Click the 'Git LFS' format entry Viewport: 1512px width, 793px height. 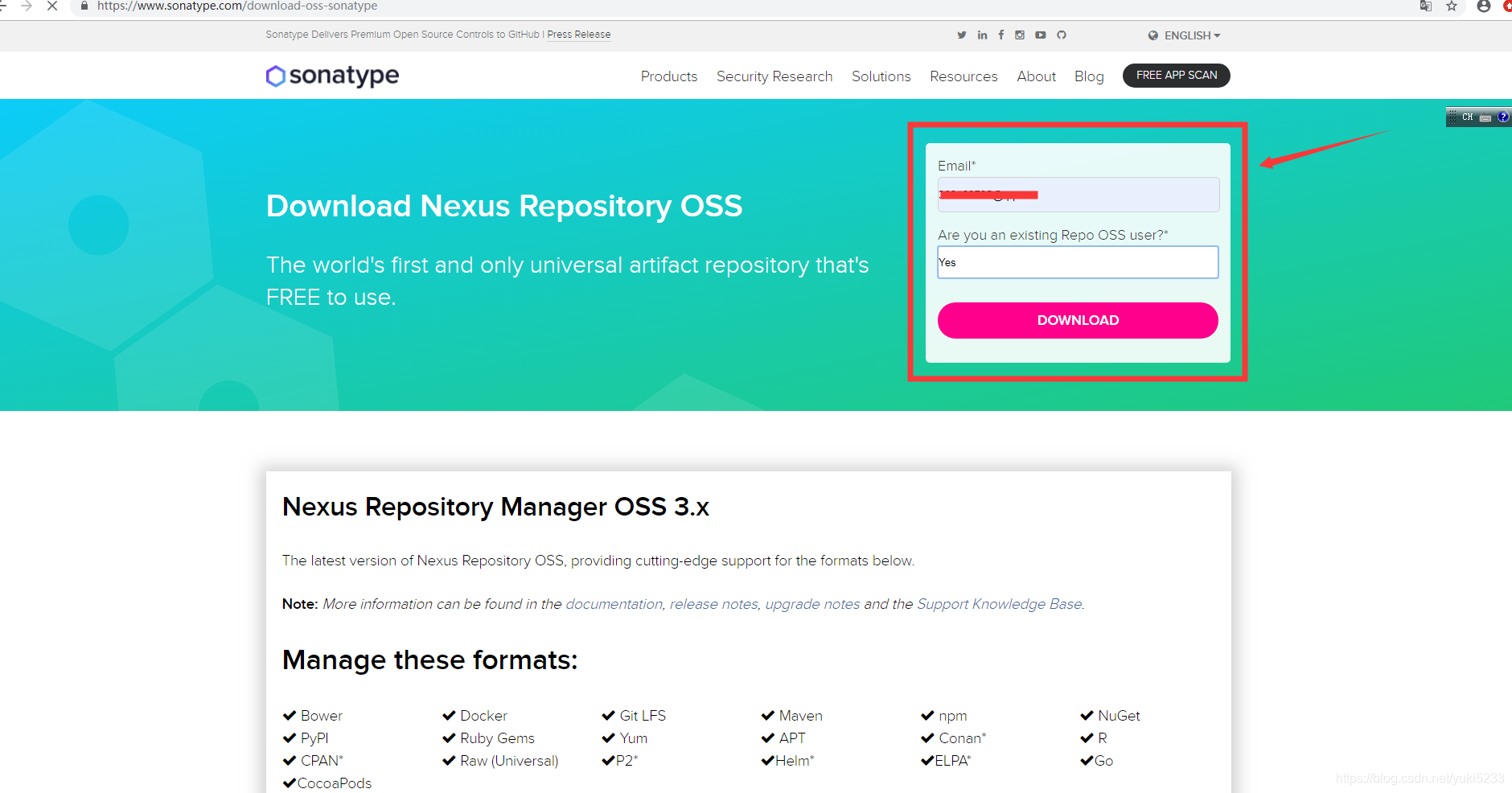pos(643,716)
